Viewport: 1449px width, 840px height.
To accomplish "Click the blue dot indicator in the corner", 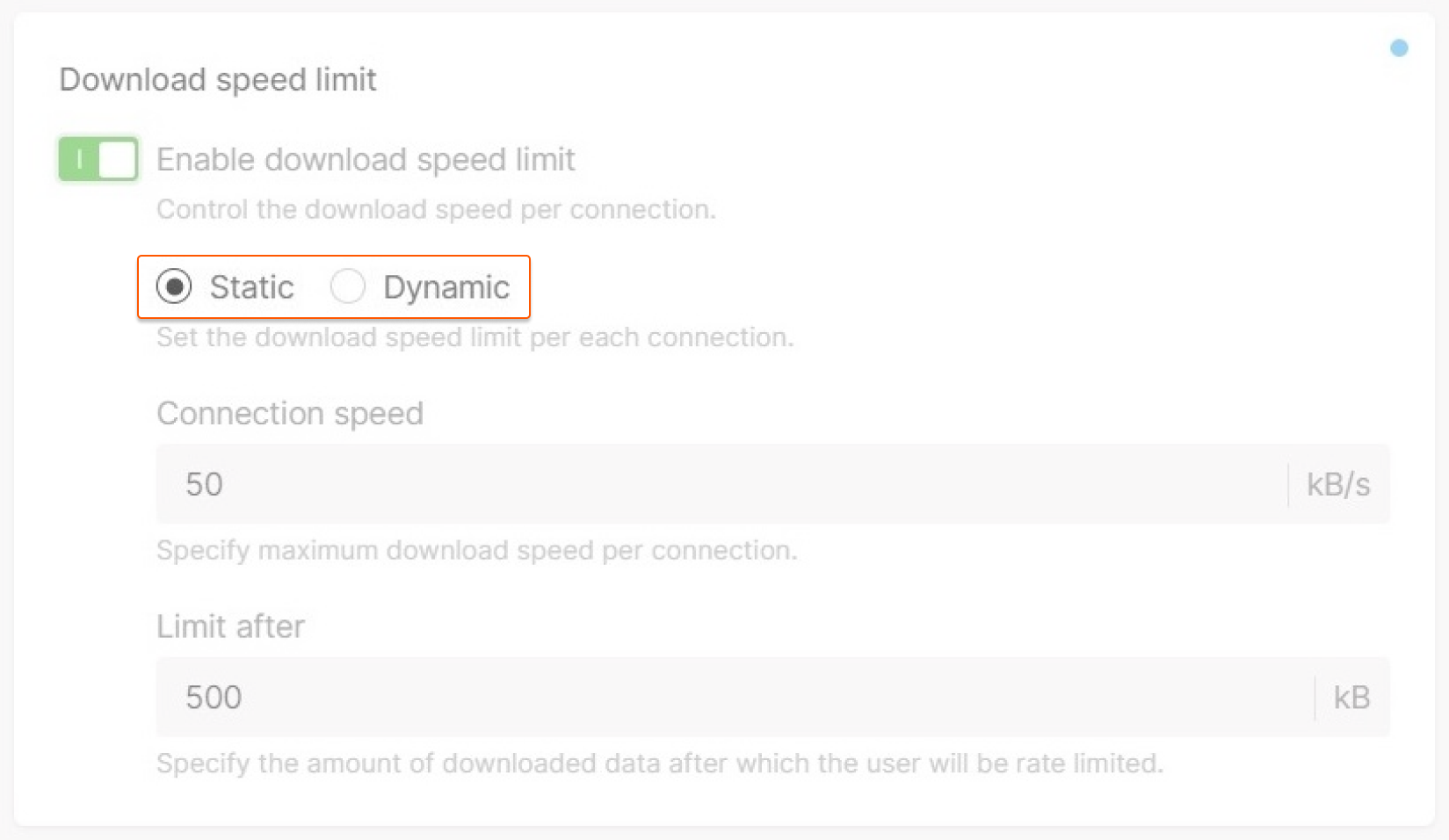I will [x=1399, y=48].
